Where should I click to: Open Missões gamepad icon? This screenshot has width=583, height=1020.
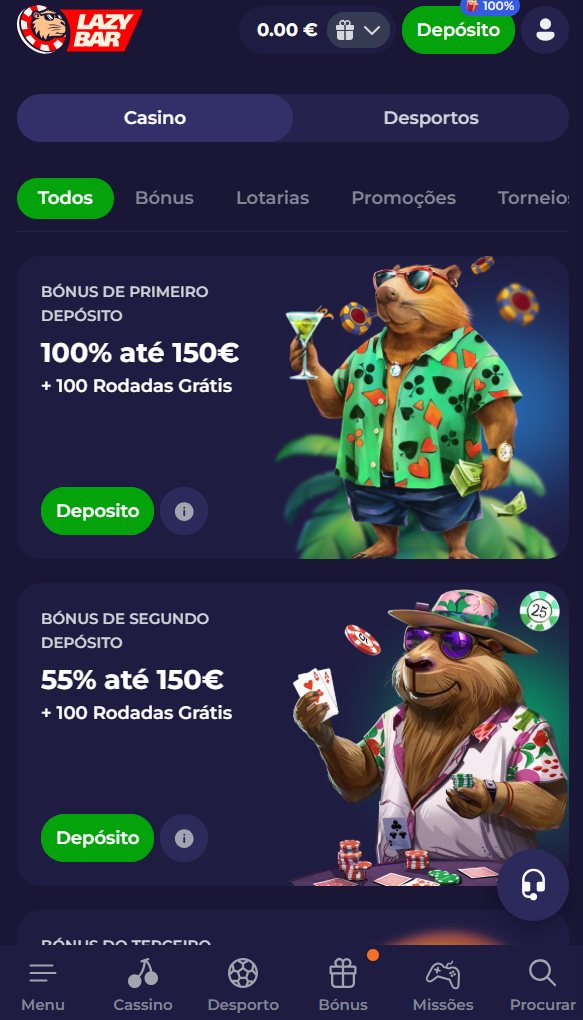(x=443, y=974)
